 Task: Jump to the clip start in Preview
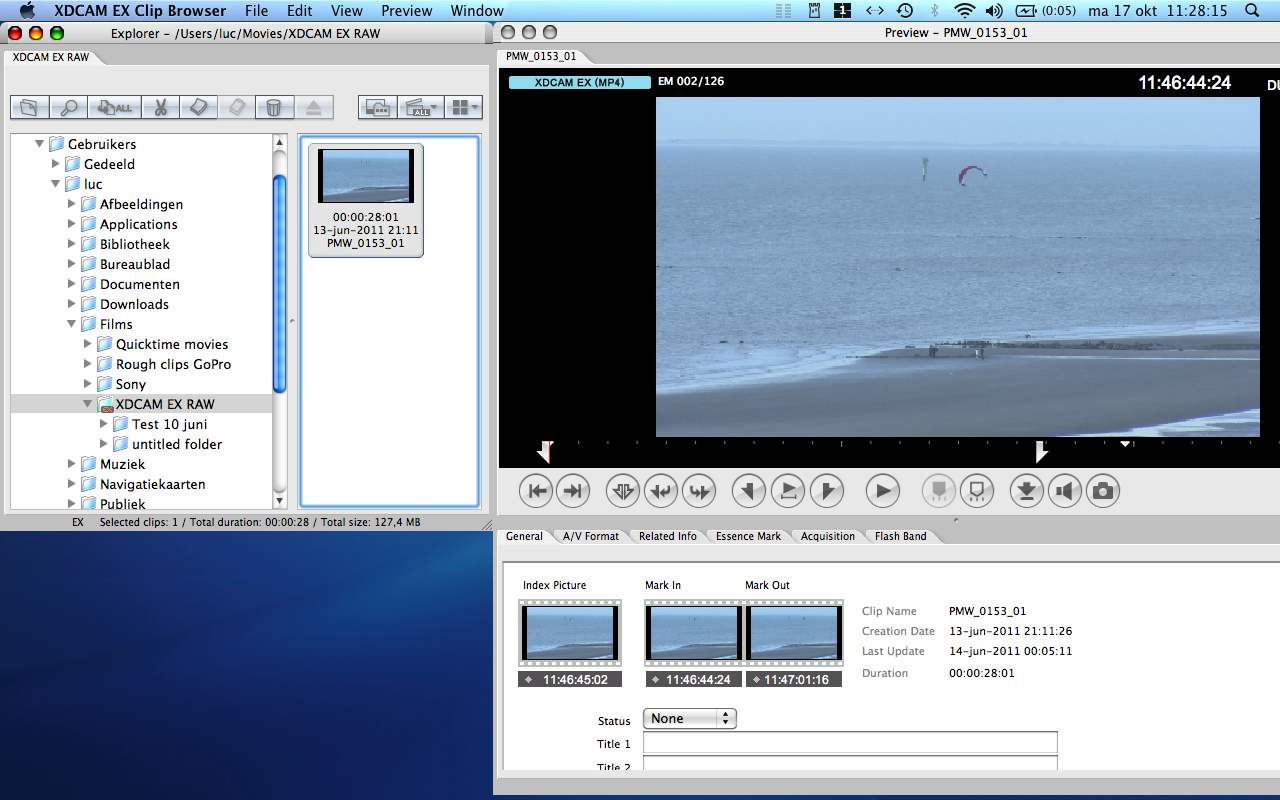coord(537,491)
